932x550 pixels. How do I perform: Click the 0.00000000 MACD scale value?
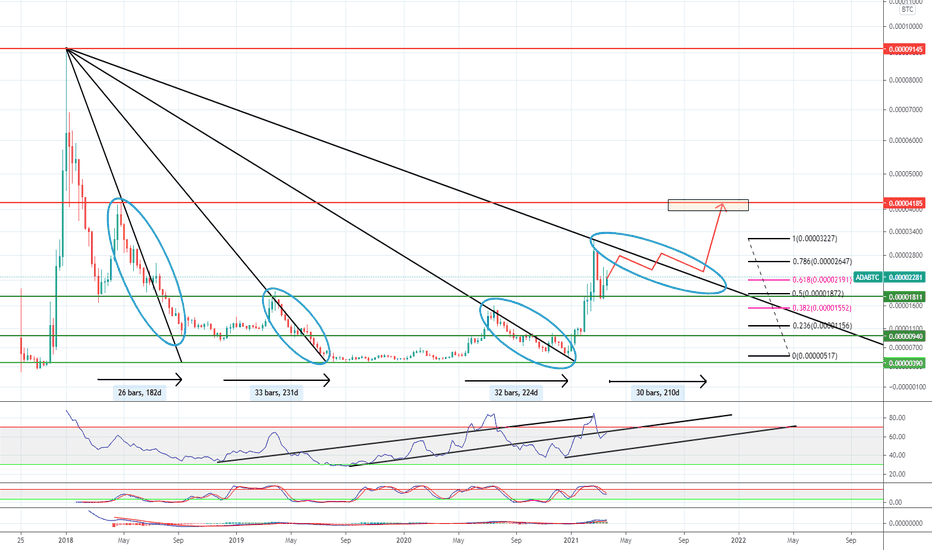click(906, 524)
